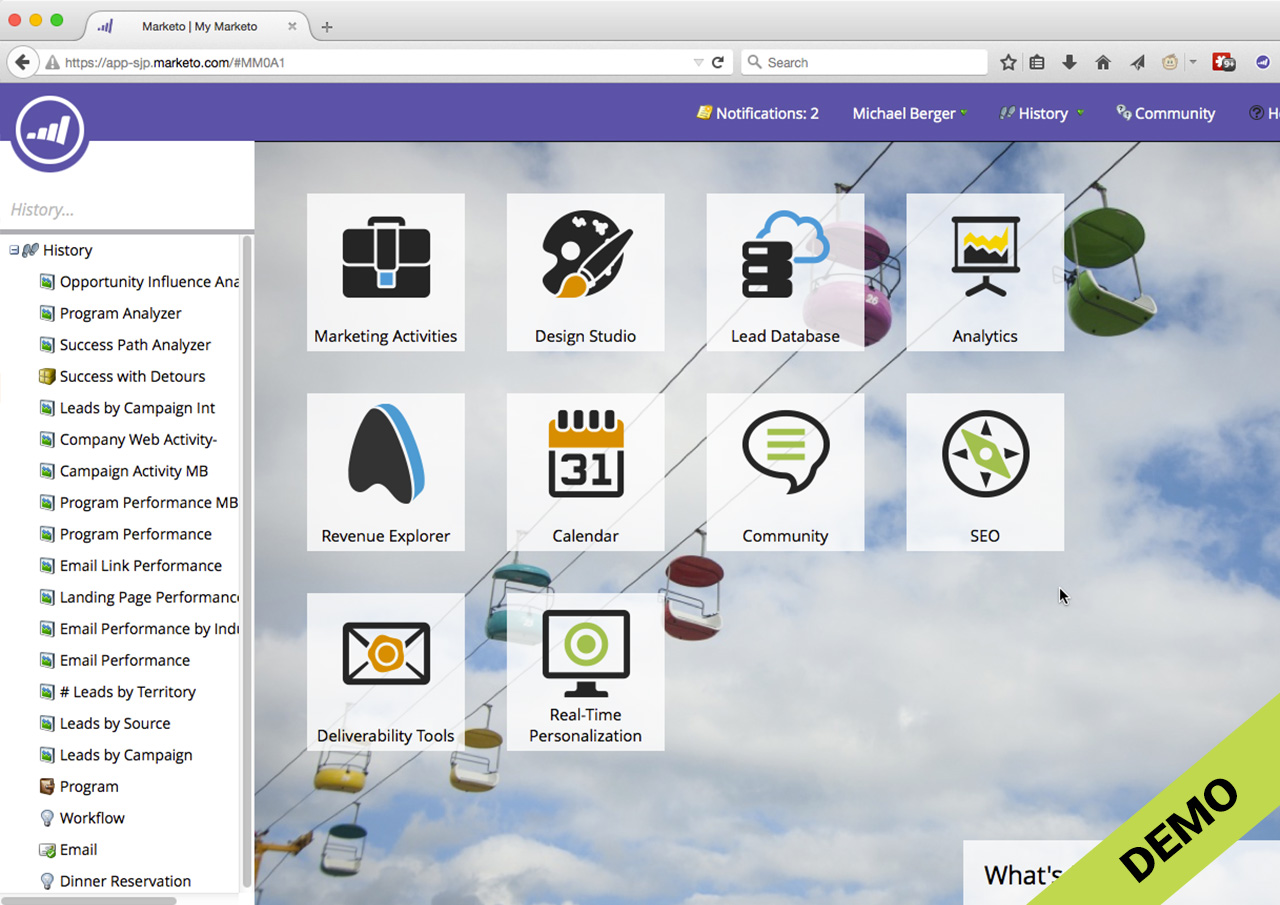Click the browser reload button
Screen dimensions: 1280x905
click(x=718, y=63)
